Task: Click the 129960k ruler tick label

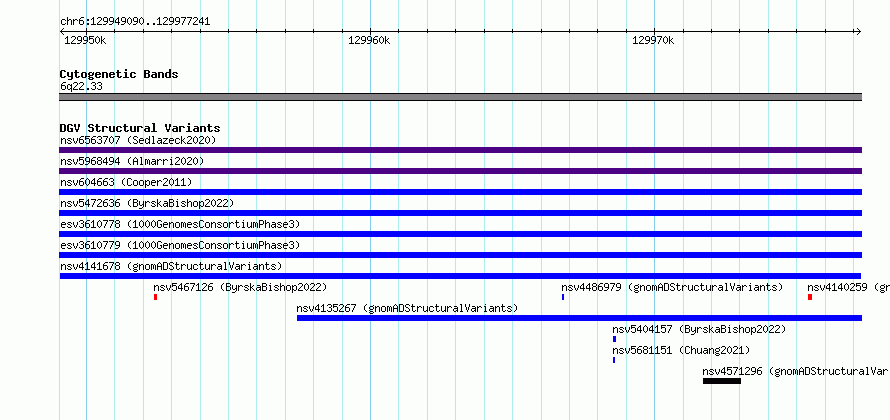Action: point(369,40)
